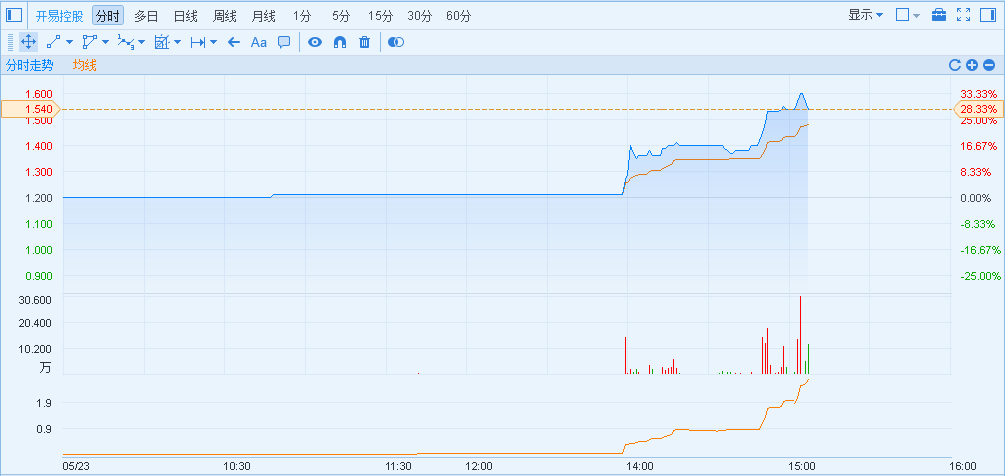Click the 16.67% positive axis label
Viewport: 1005px width, 476px height.
coord(979,146)
